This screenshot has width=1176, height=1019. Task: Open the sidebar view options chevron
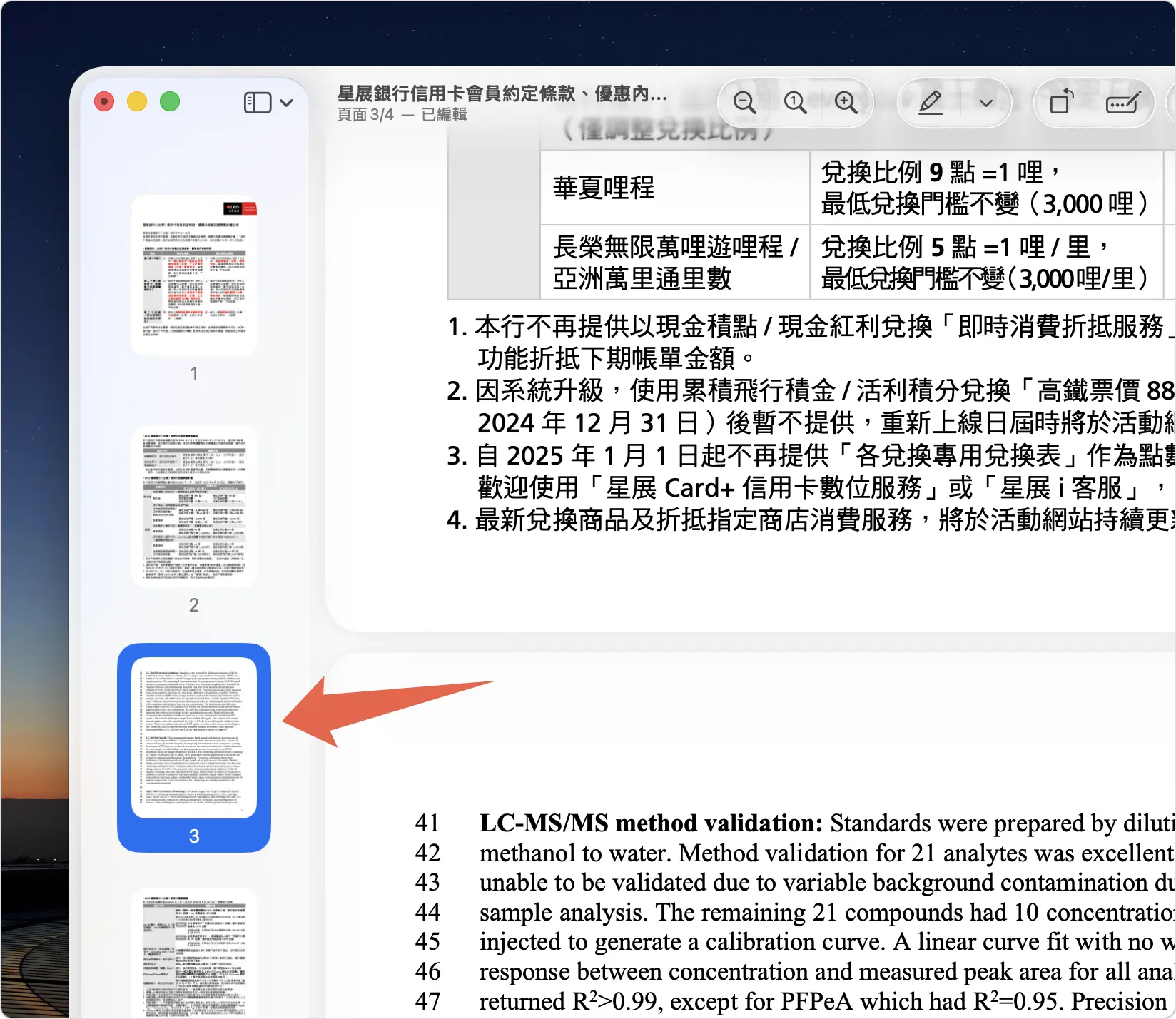[x=287, y=103]
